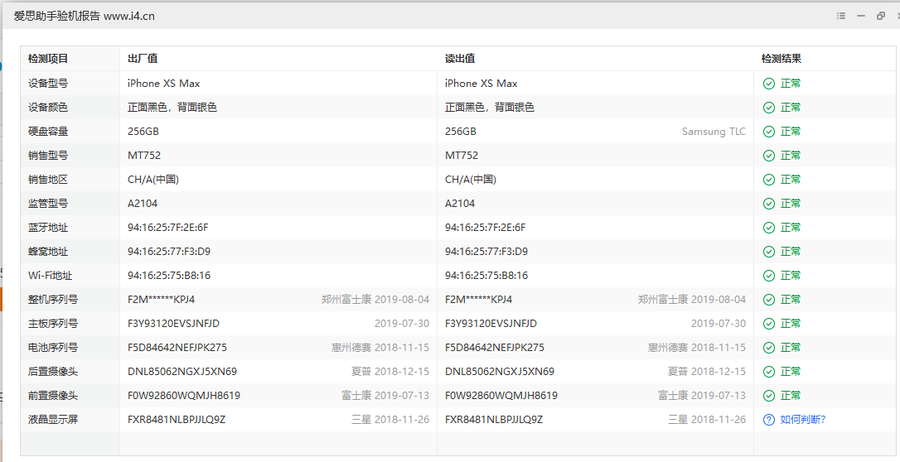900x462 pixels.
Task: Click factory Bluetooth address 94:16:25:7F:2E:6F
Action: (168, 228)
